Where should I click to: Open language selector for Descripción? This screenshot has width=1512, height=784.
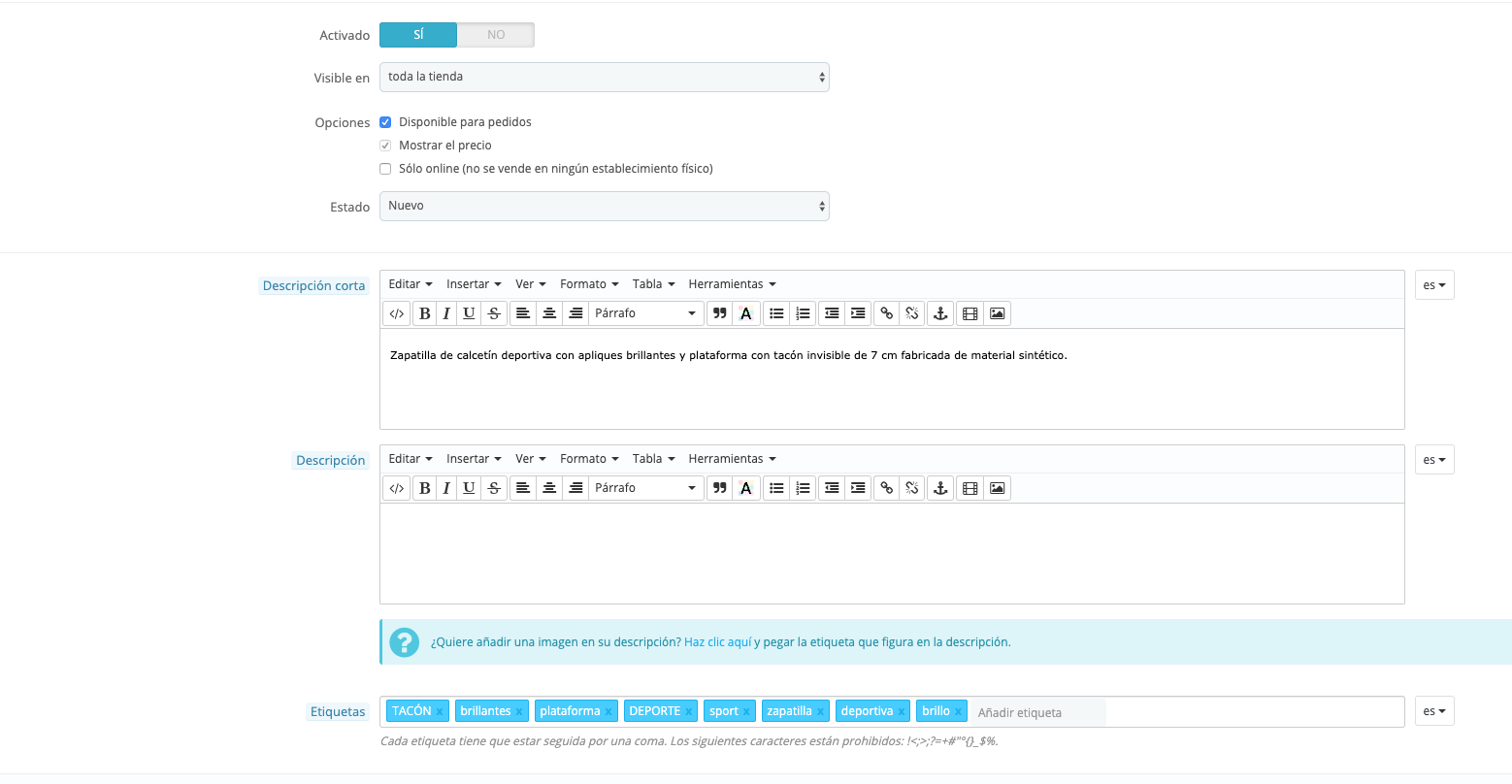click(1434, 460)
